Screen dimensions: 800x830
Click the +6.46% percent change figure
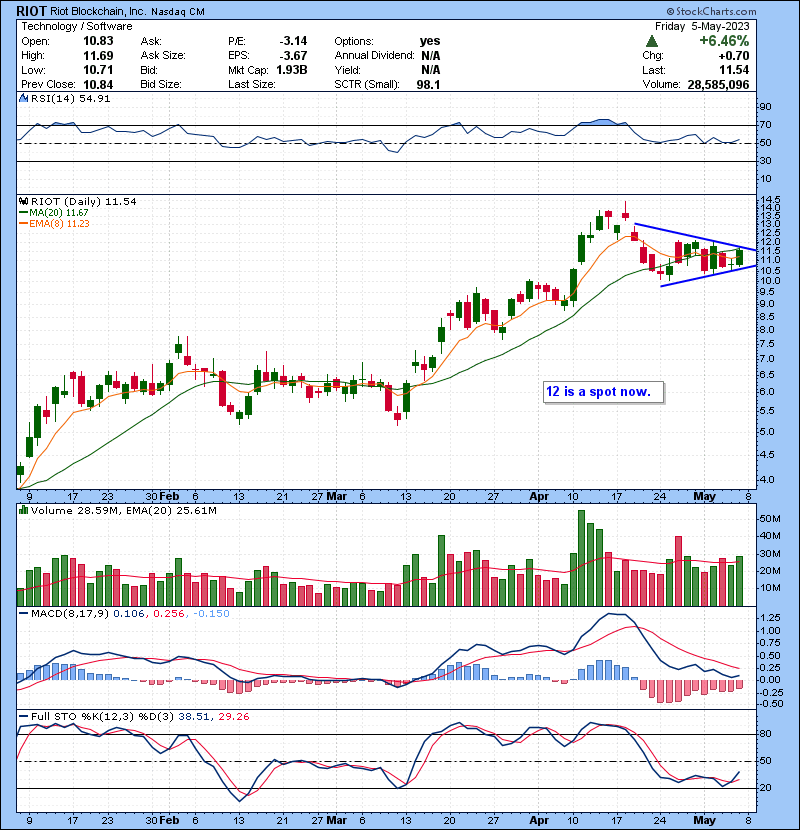pyautogui.click(x=724, y=41)
